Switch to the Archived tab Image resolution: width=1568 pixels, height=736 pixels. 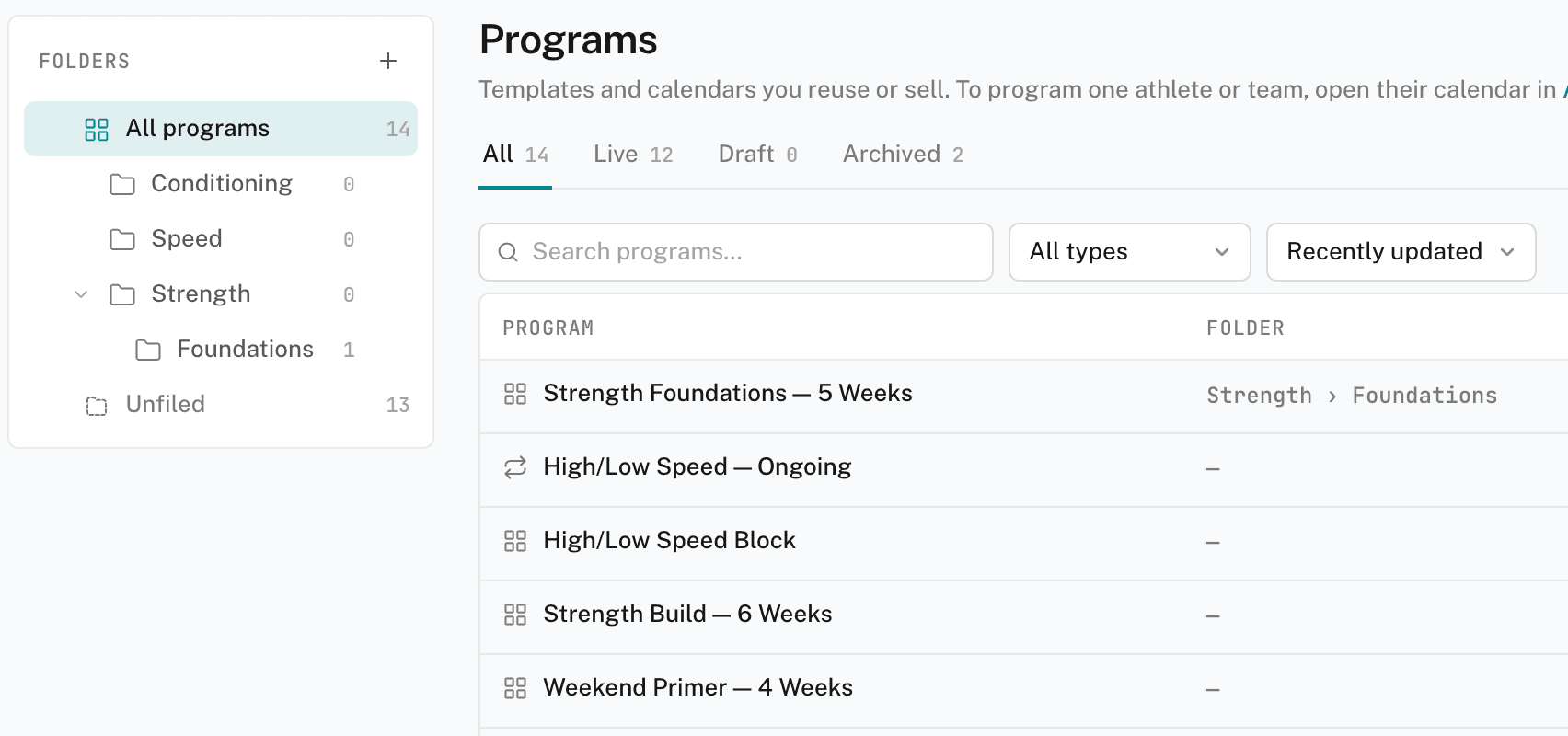coord(904,155)
